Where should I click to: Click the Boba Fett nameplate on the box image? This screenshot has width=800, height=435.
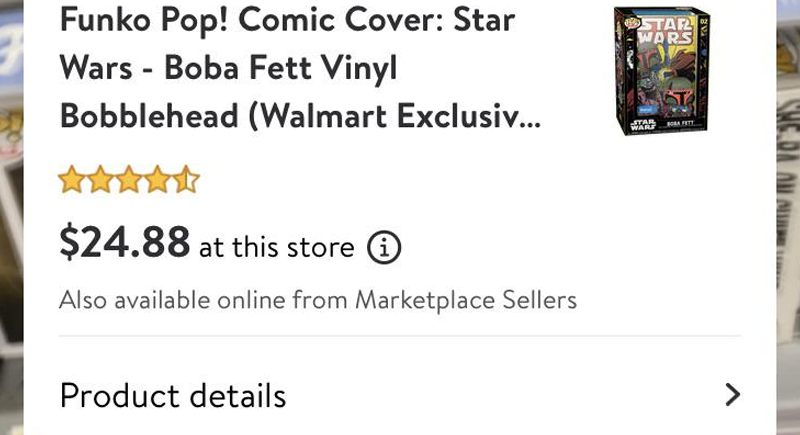click(x=679, y=125)
